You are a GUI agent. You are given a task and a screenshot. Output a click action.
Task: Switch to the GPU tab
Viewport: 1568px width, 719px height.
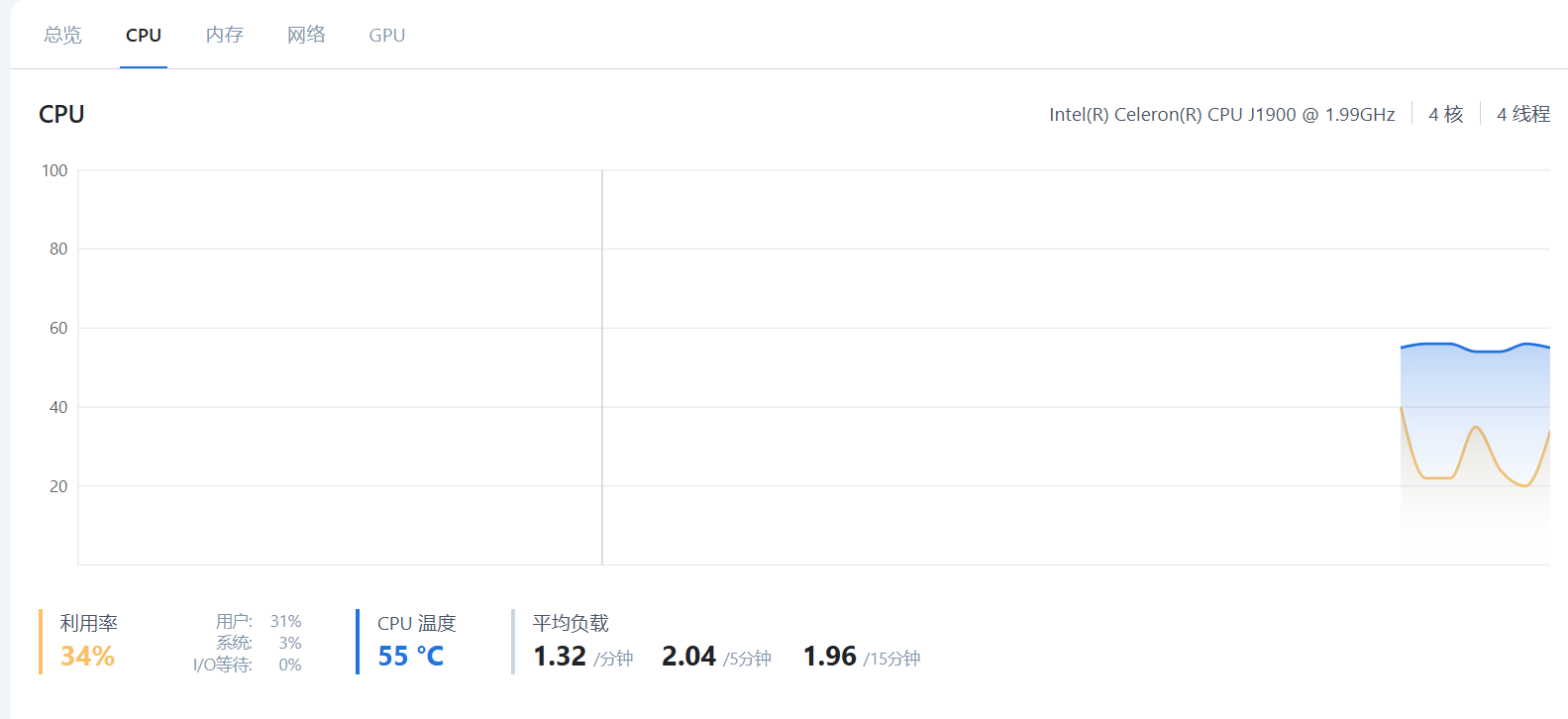(x=387, y=35)
